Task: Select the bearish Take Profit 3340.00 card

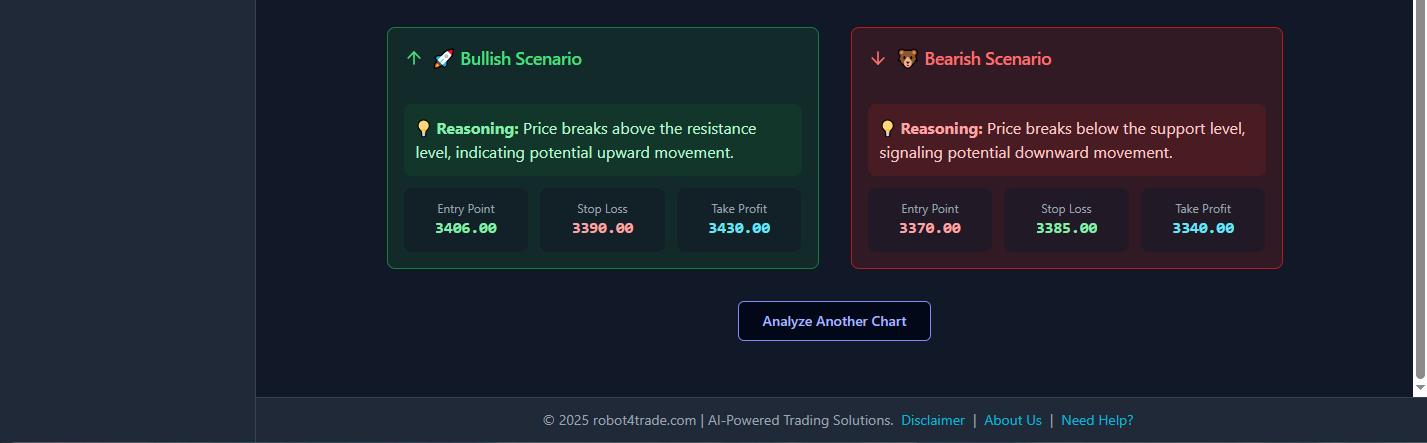Action: (1203, 220)
